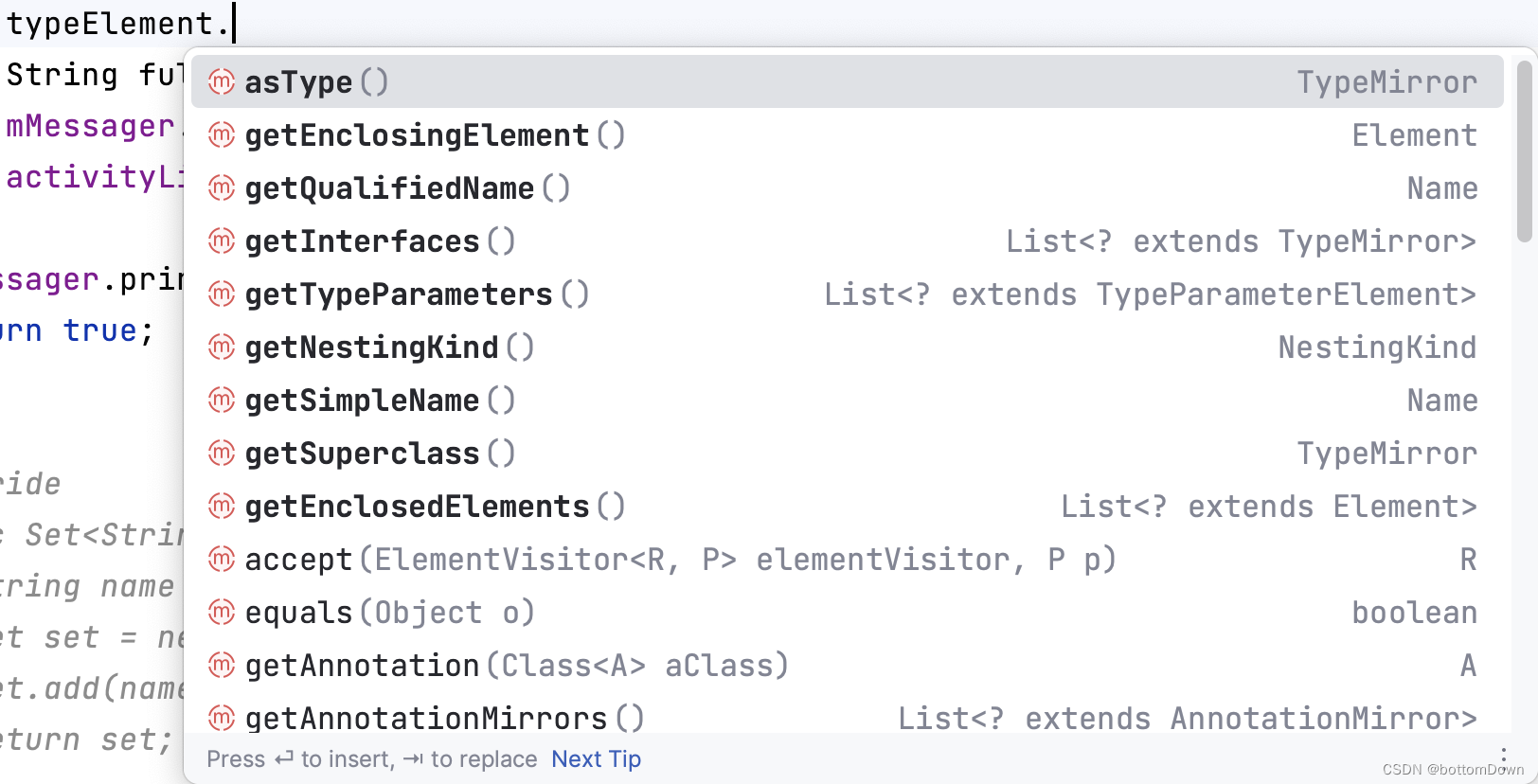This screenshot has height=784, width=1538.
Task: Click the three-dot overflow icon at bottom right
Action: pos(1505,756)
